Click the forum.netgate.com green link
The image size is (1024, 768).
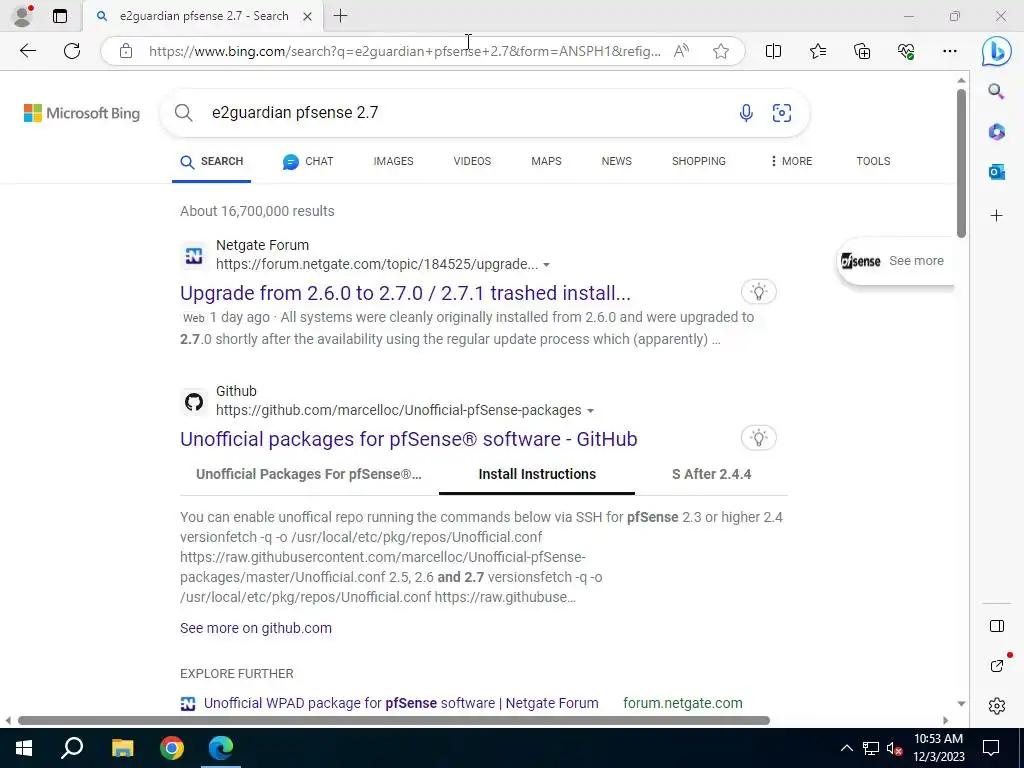(682, 703)
